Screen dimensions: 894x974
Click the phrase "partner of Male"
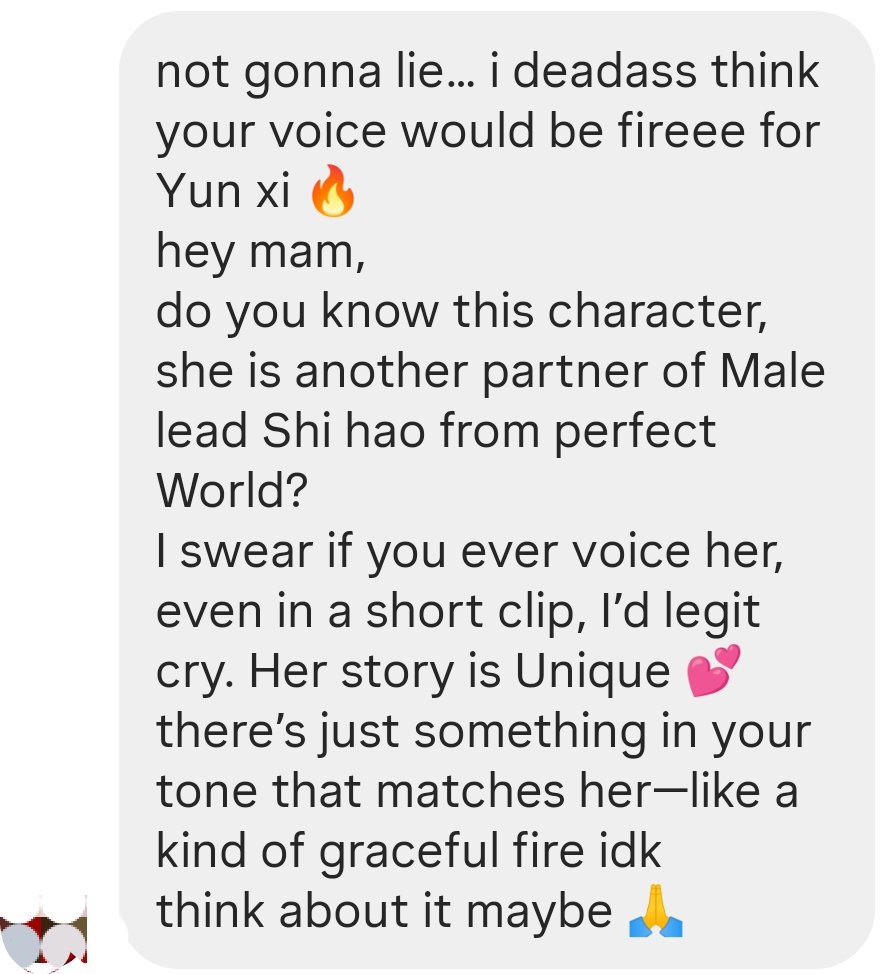[654, 372]
